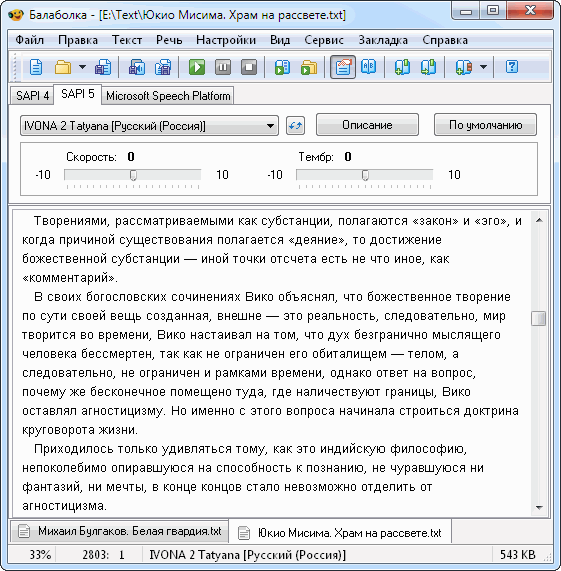Create a new document with toolbar icon
The width and height of the screenshot is (561, 571).
(36, 67)
